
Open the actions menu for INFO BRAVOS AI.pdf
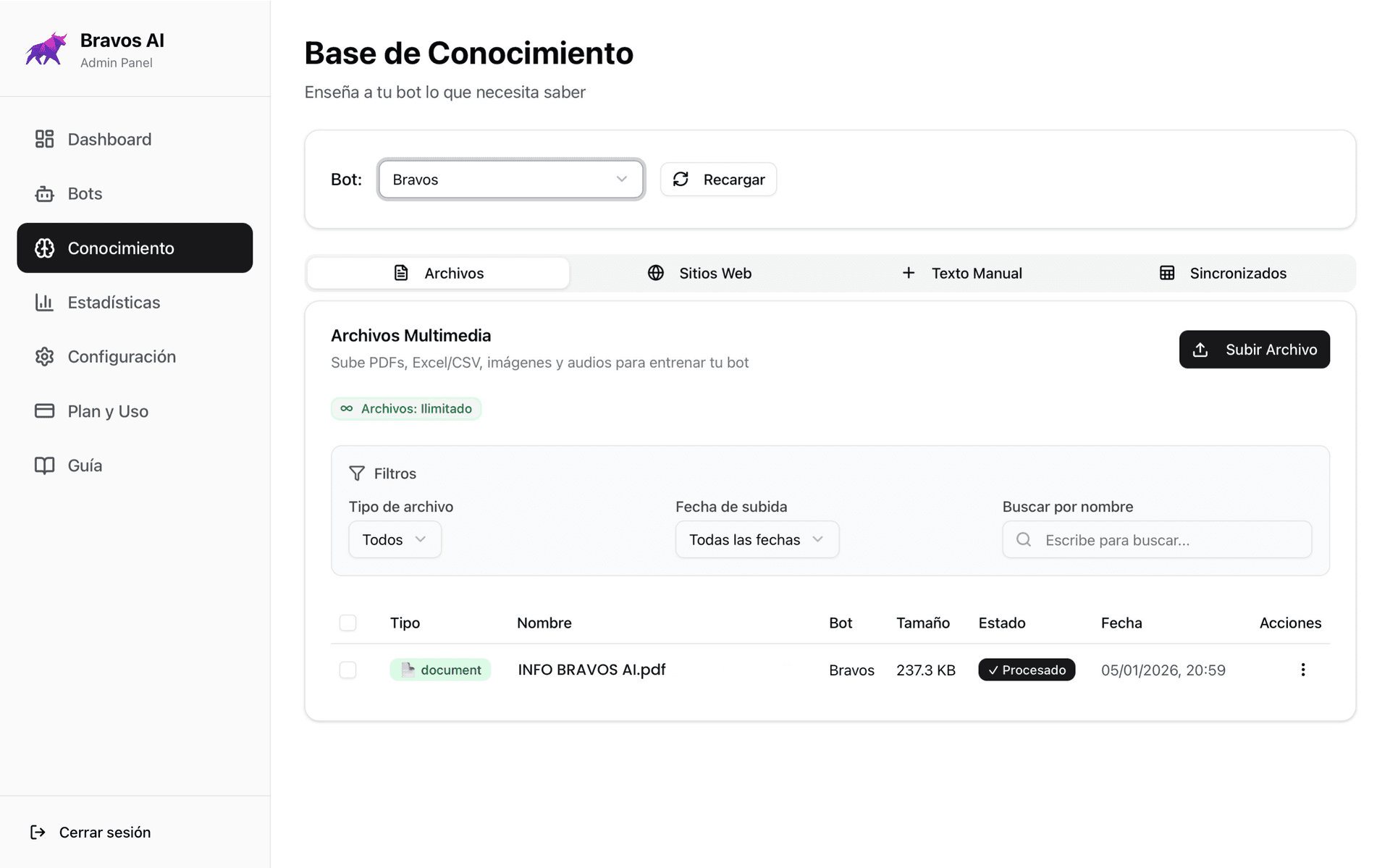1303,670
